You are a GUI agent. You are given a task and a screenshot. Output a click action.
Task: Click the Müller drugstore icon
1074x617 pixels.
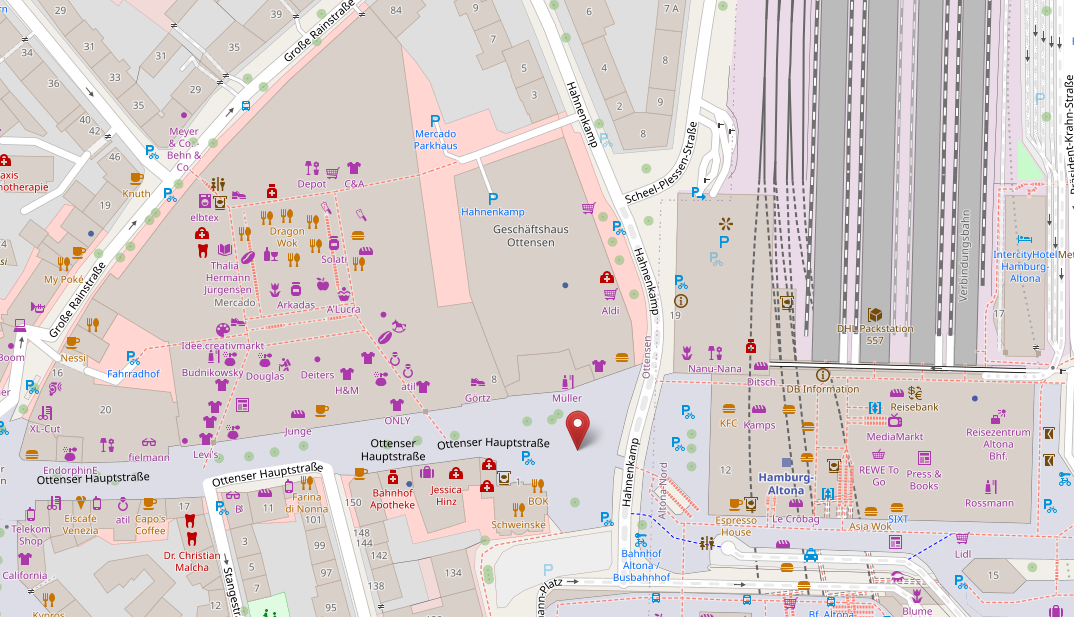[x=567, y=382]
